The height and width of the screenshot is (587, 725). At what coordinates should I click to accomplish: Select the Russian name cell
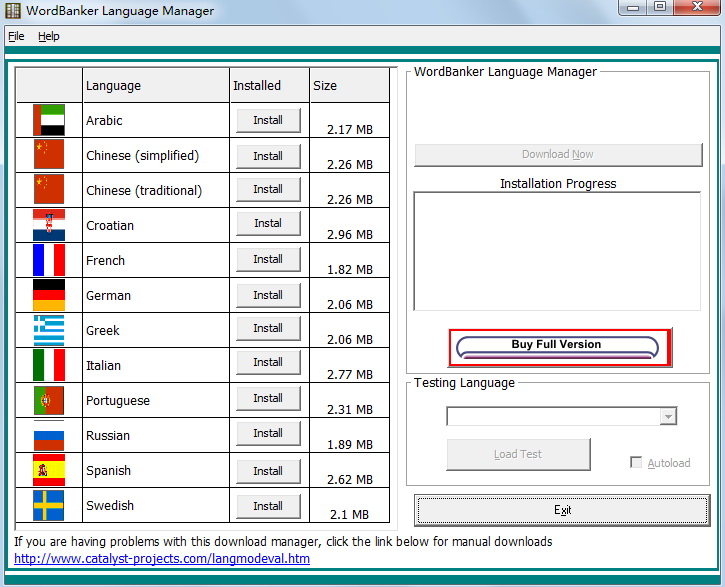click(x=156, y=435)
